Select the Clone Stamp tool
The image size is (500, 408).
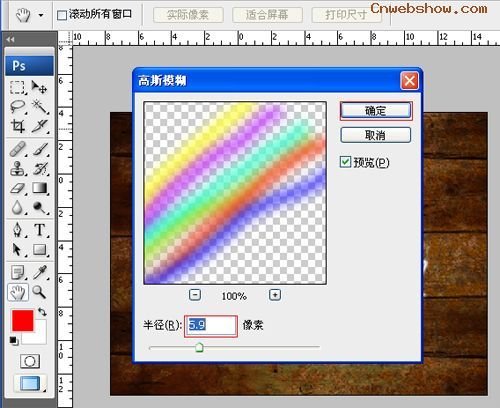pyautogui.click(x=17, y=169)
